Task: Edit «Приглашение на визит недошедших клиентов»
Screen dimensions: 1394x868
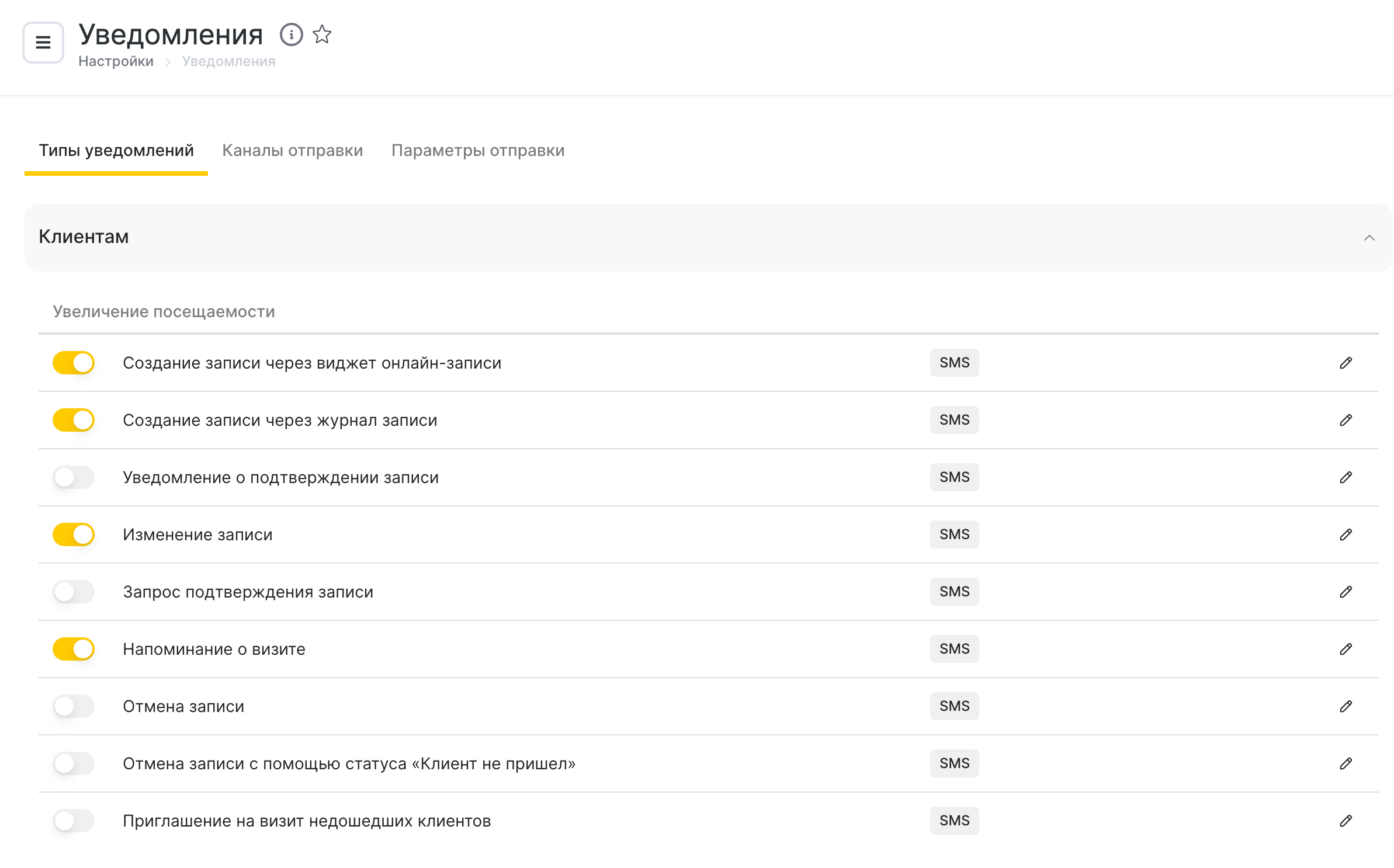Action: pos(1346,821)
